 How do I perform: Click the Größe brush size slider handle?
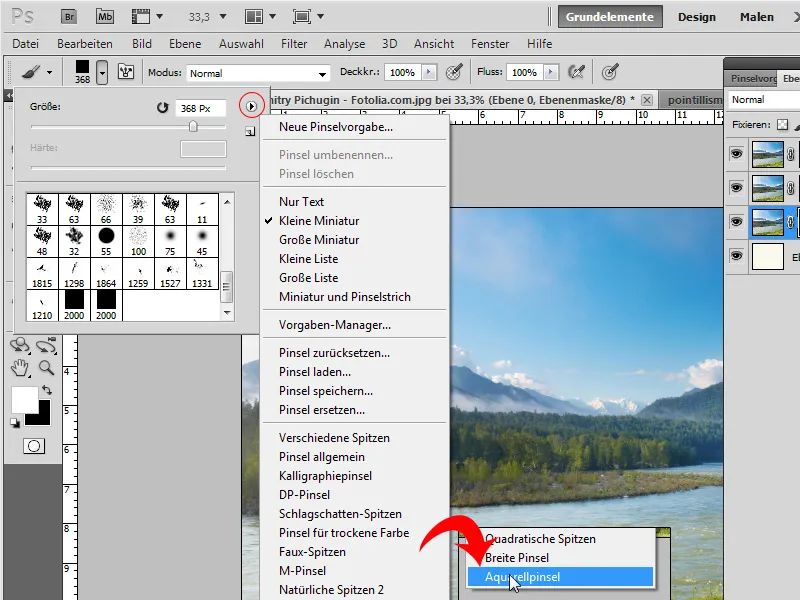[x=193, y=126]
